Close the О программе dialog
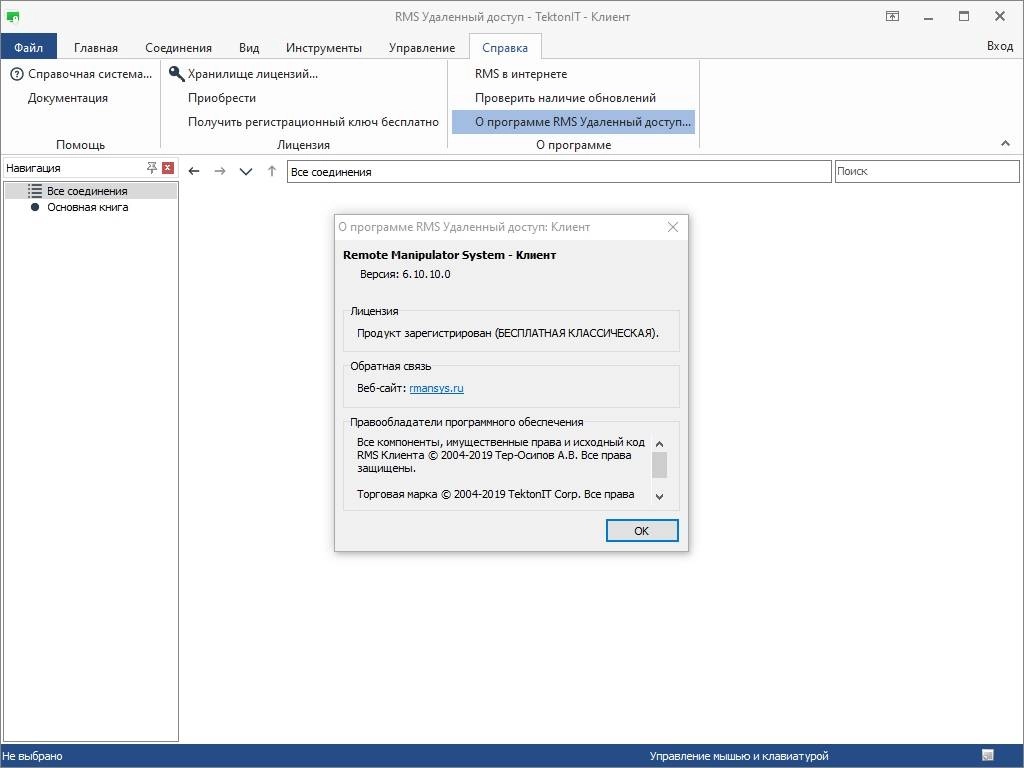 673,227
